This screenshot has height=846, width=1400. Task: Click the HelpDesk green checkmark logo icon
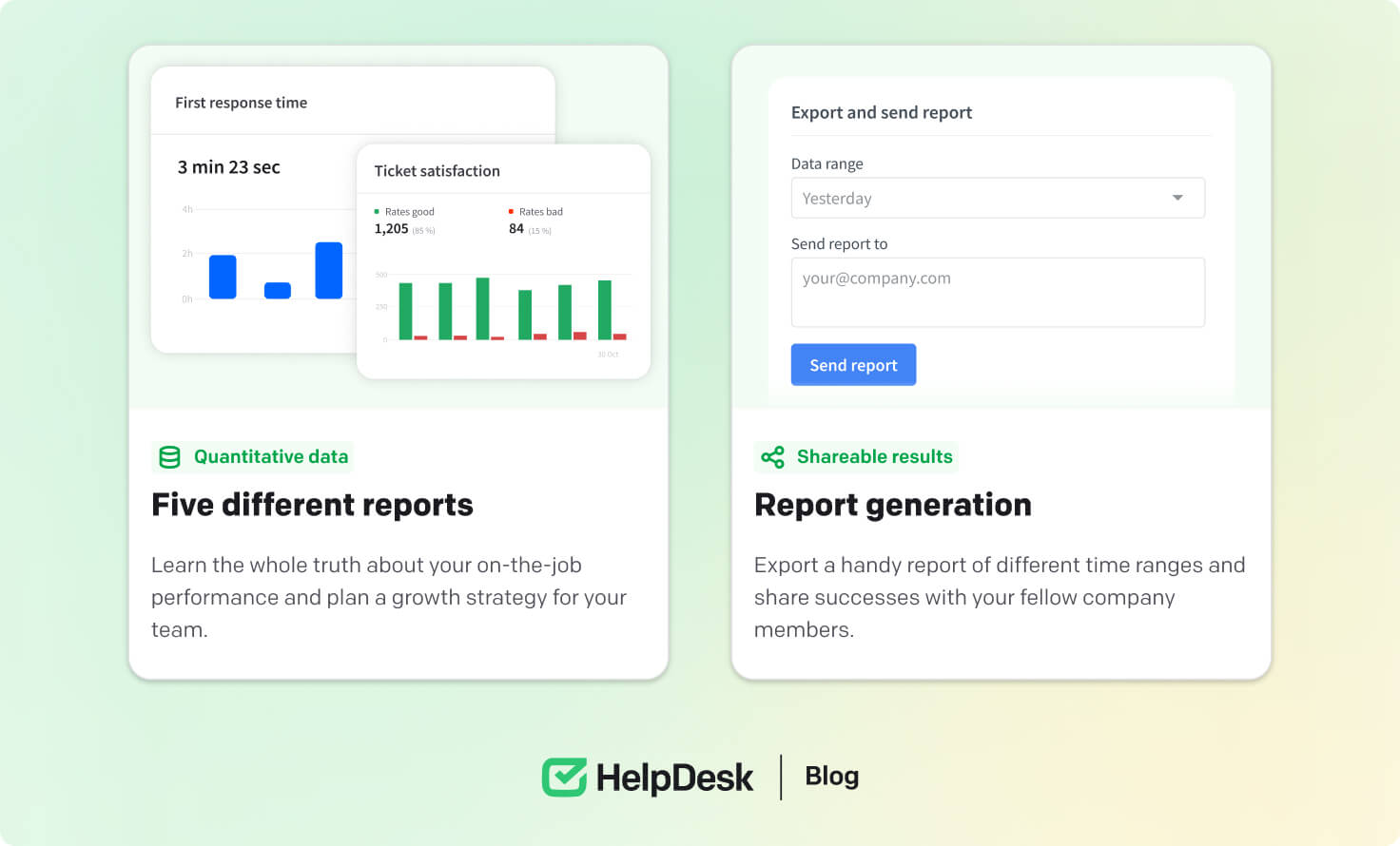point(564,777)
